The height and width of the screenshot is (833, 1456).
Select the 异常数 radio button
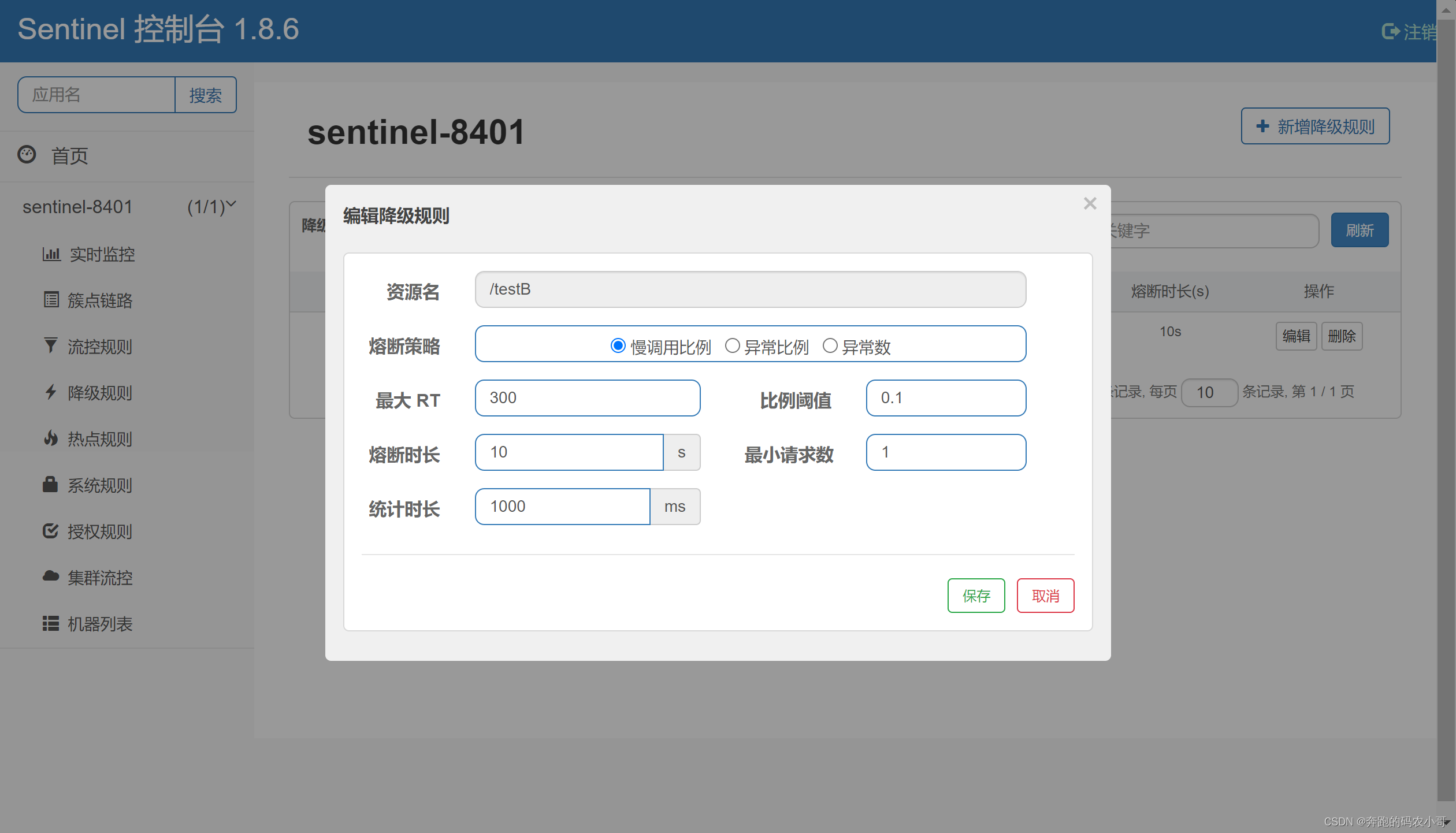click(x=830, y=345)
